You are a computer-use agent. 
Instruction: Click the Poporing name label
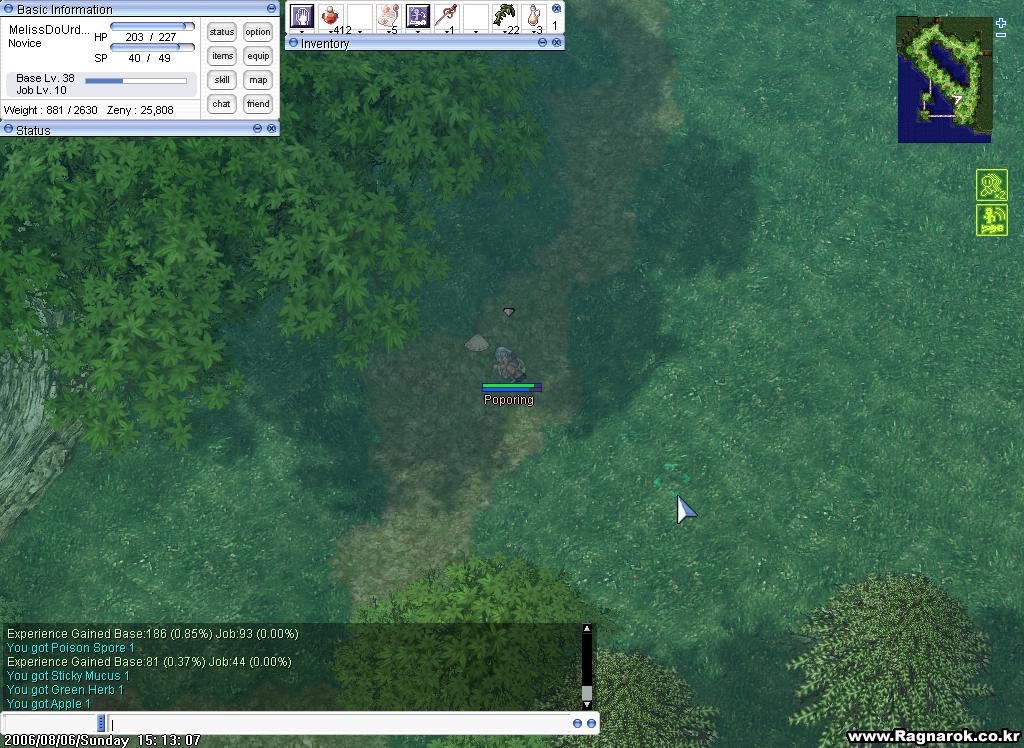pyautogui.click(x=509, y=400)
